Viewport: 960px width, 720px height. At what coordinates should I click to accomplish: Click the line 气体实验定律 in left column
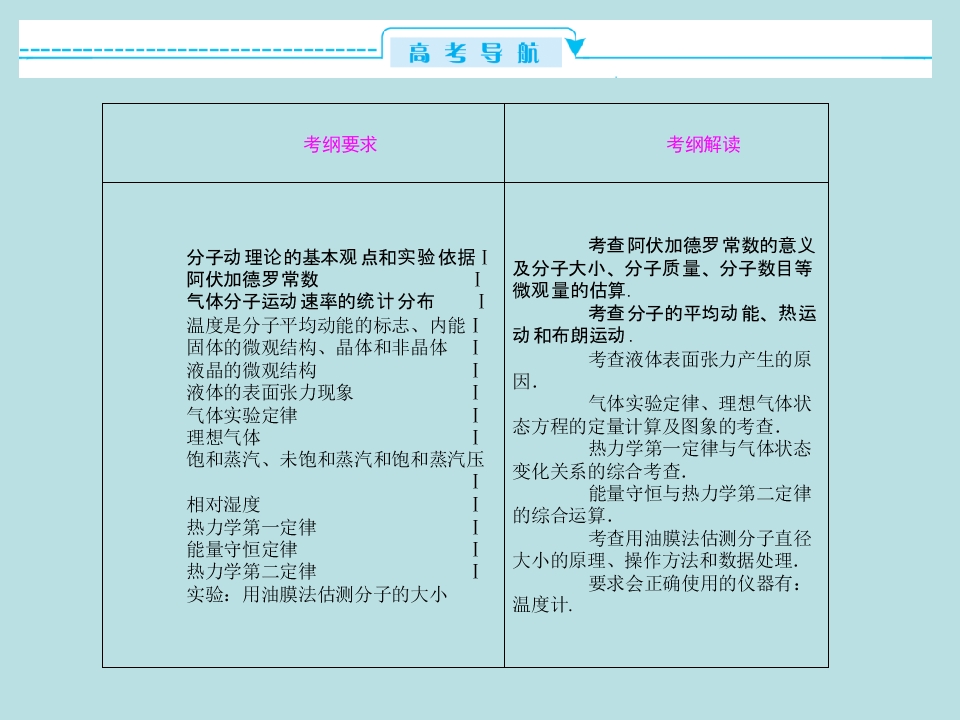[242, 415]
